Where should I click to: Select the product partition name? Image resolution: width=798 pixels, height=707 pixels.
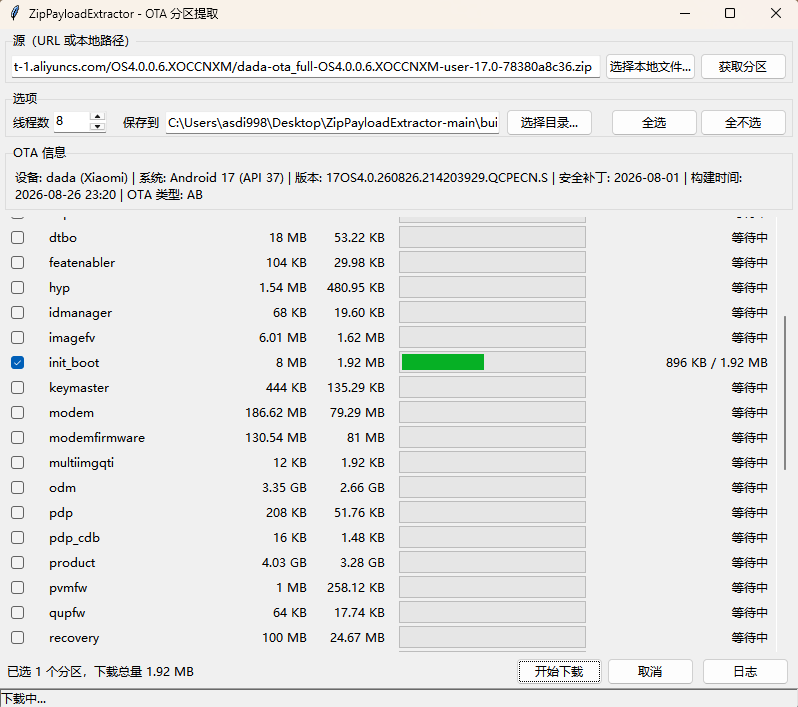click(72, 562)
